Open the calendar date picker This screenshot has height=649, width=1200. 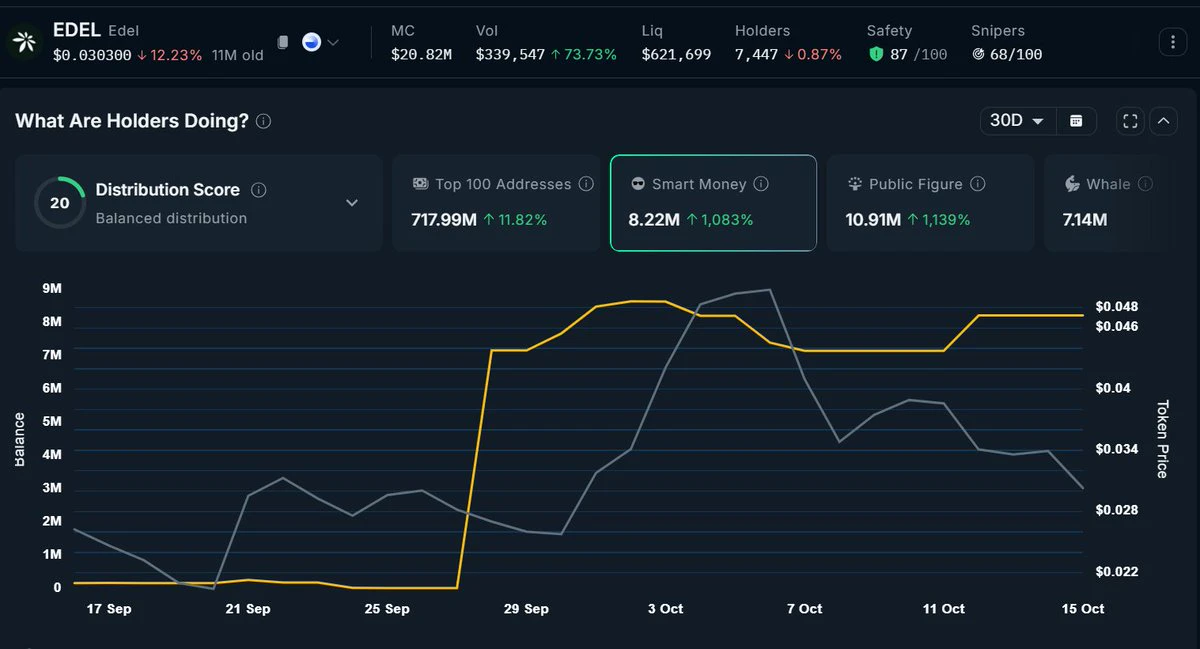click(1076, 121)
